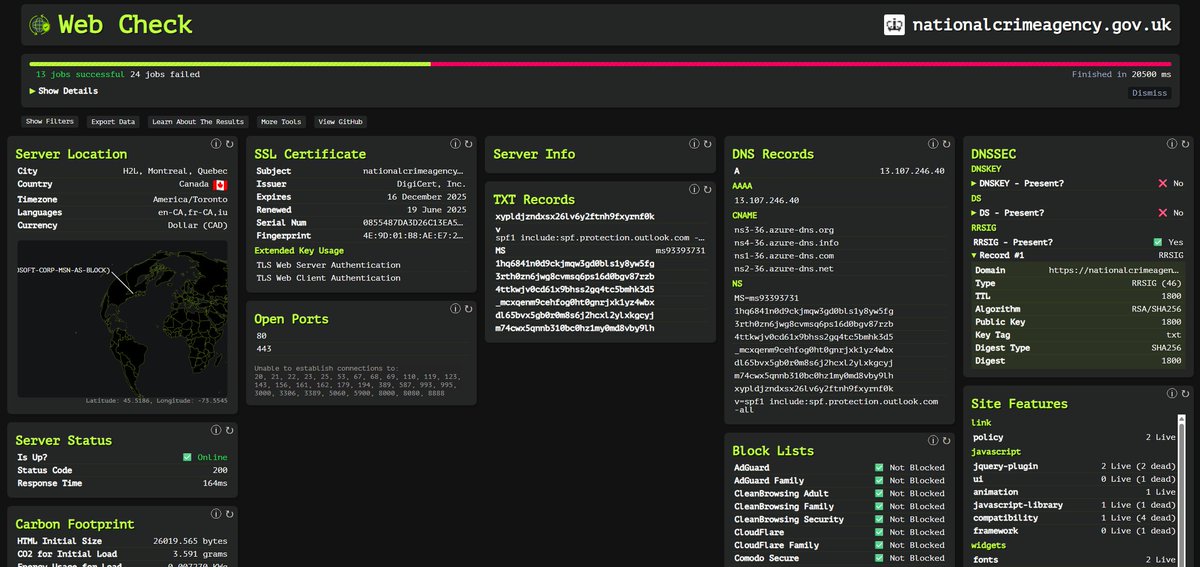Click the AdGuard Not Blocked checkmark

879,468
